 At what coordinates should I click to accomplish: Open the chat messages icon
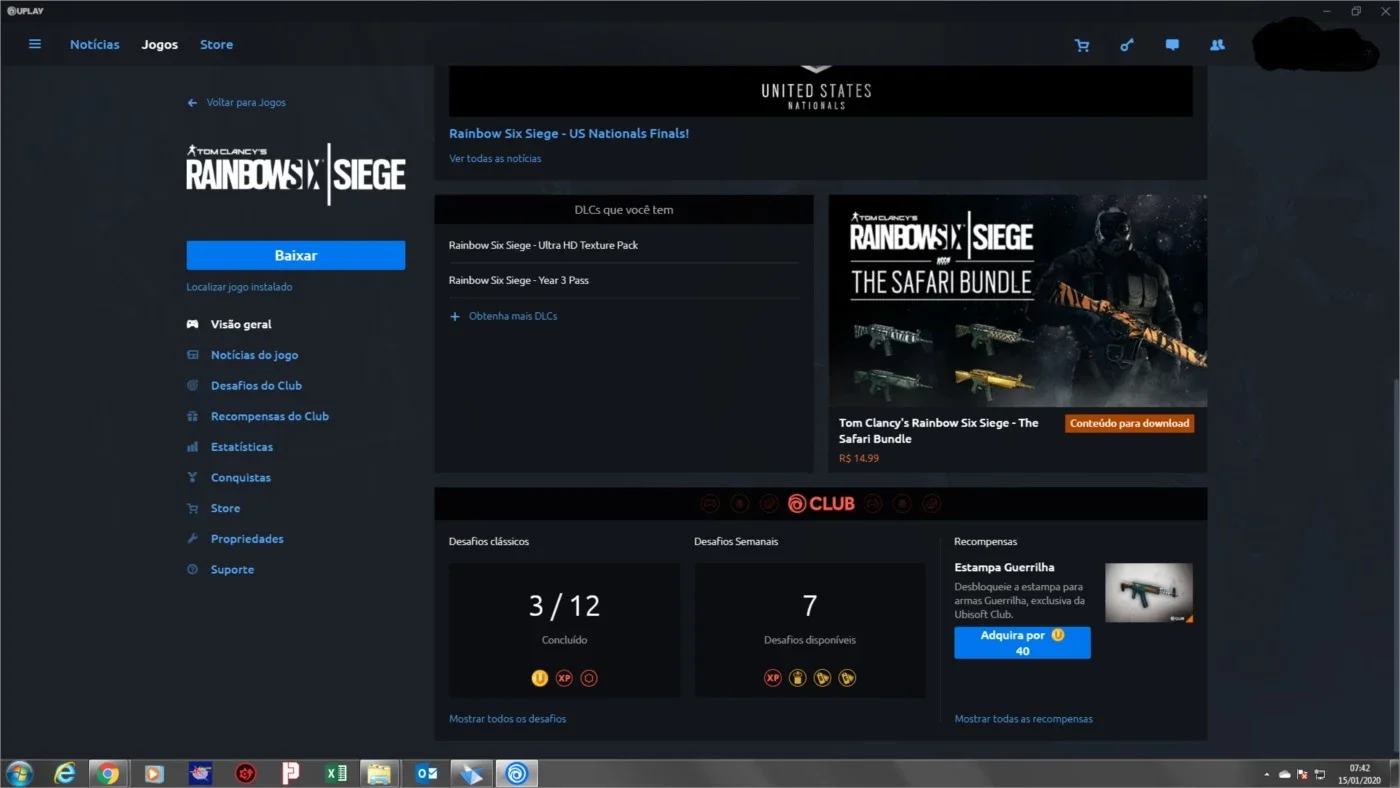pos(1172,45)
